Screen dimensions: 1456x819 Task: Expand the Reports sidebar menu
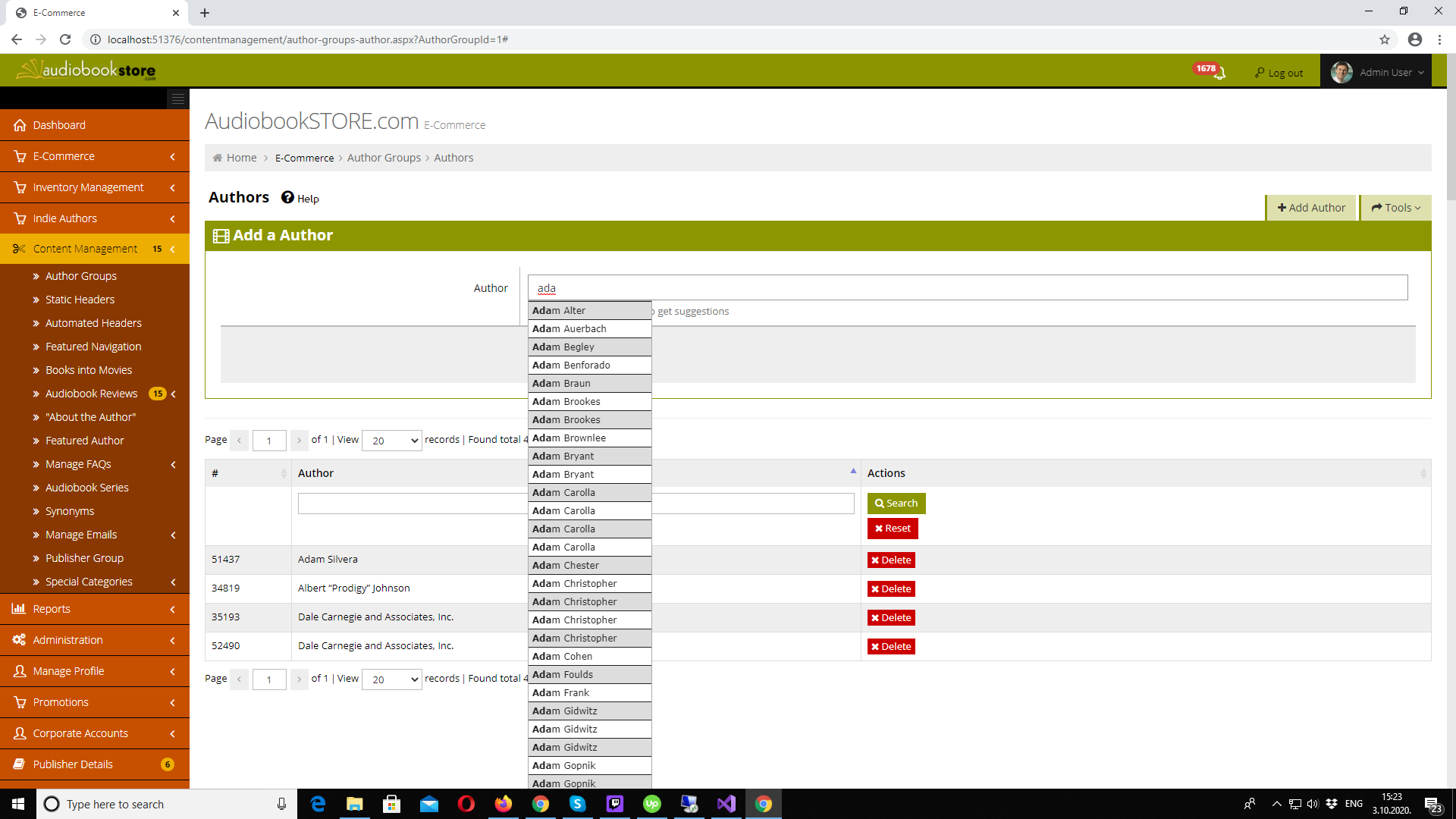pyautogui.click(x=95, y=609)
